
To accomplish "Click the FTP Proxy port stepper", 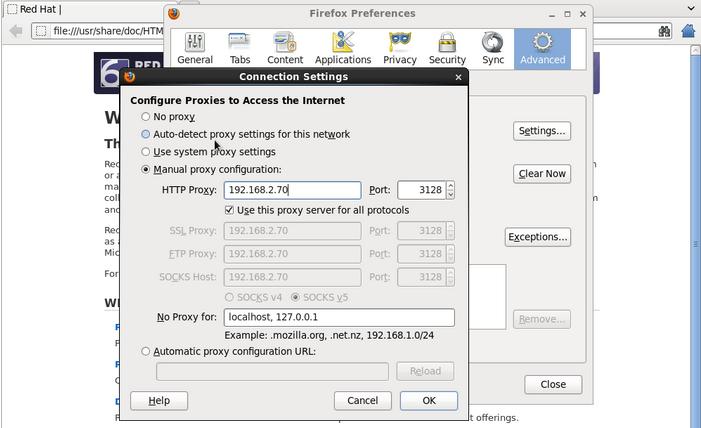I will (x=450, y=254).
